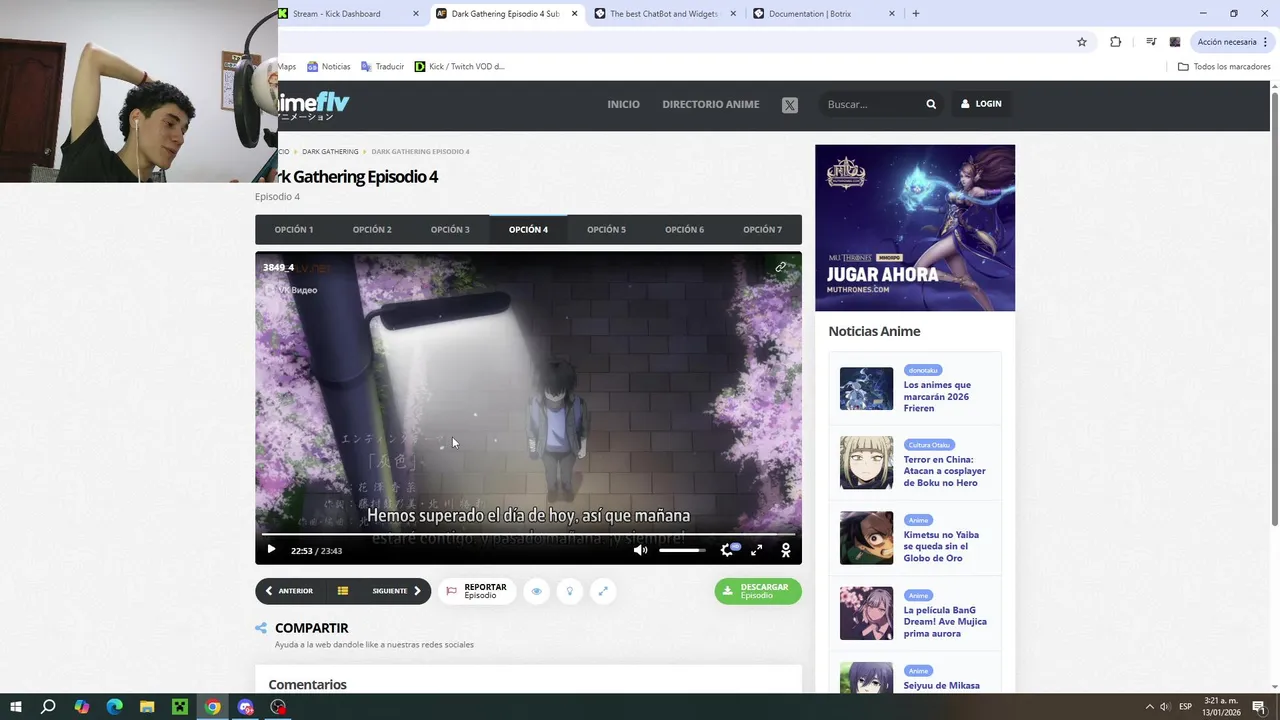Select the 'Cultura Otaku' tag badge
Screen dimensions: 1280x720
[x=929, y=445]
